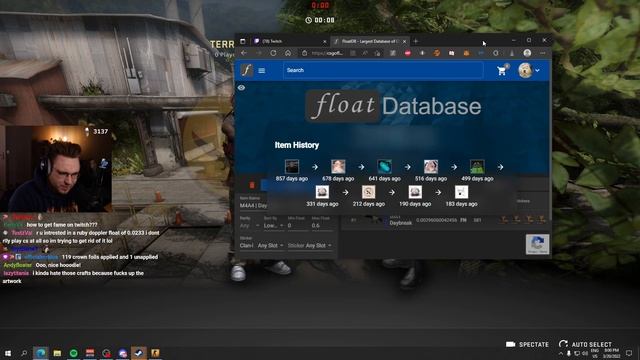This screenshot has width=640, height=360.
Task: Open owner avatar from 190 days ago
Action: click(x=415, y=192)
